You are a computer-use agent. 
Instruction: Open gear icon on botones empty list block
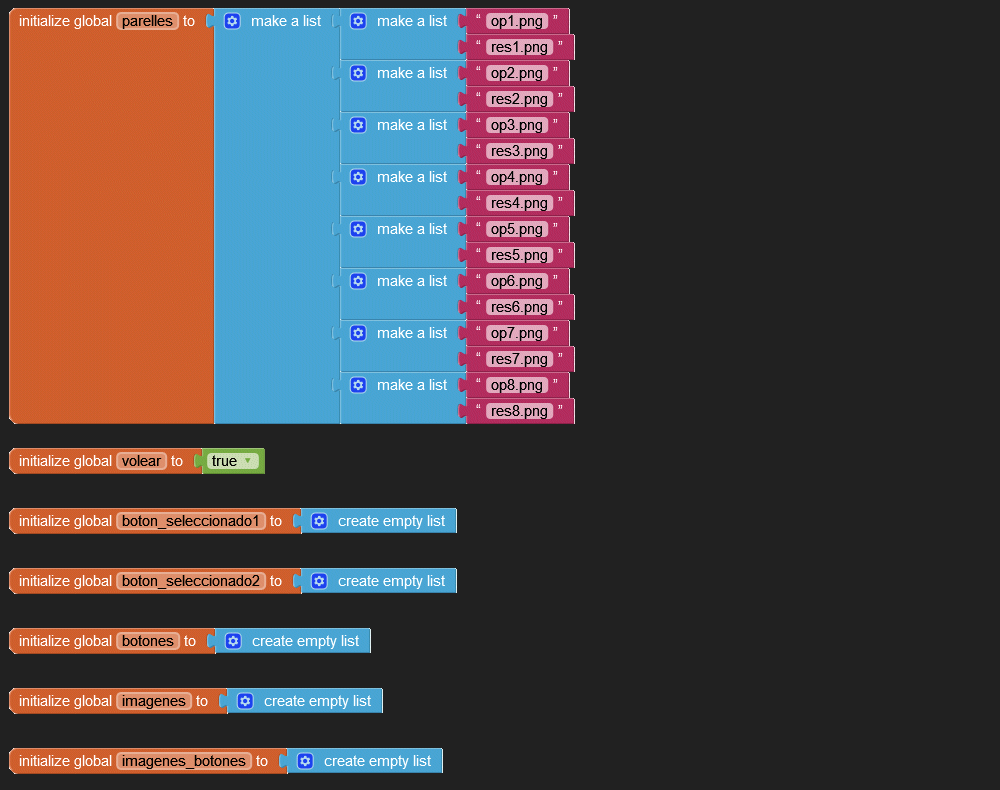[x=233, y=641]
